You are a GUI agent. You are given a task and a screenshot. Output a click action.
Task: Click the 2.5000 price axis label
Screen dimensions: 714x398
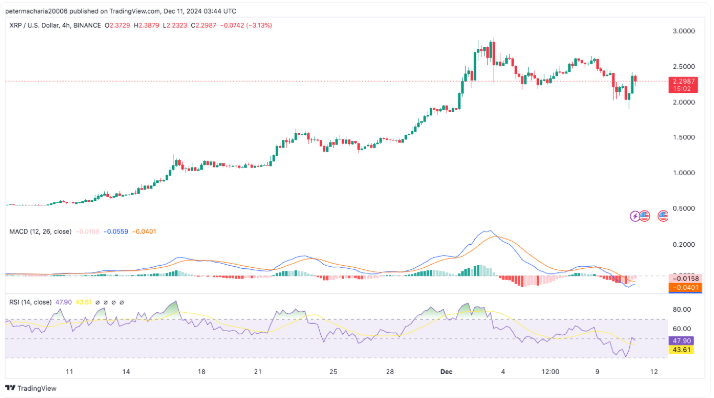(x=684, y=66)
